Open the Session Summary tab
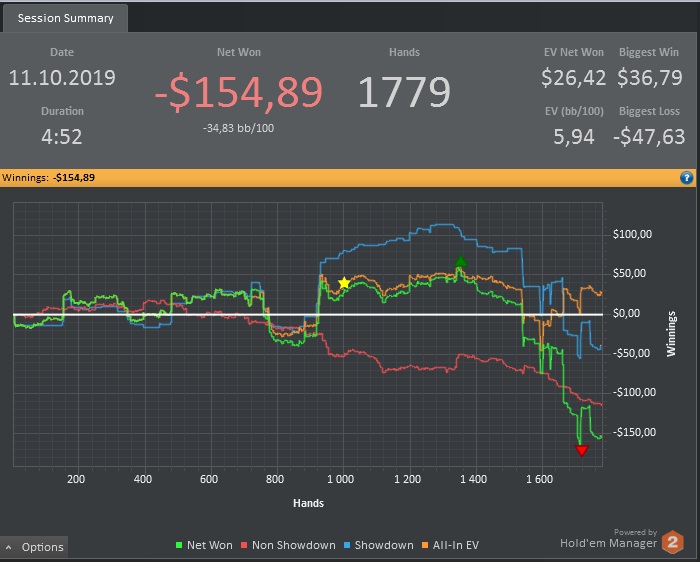This screenshot has height=562, width=700. click(65, 18)
